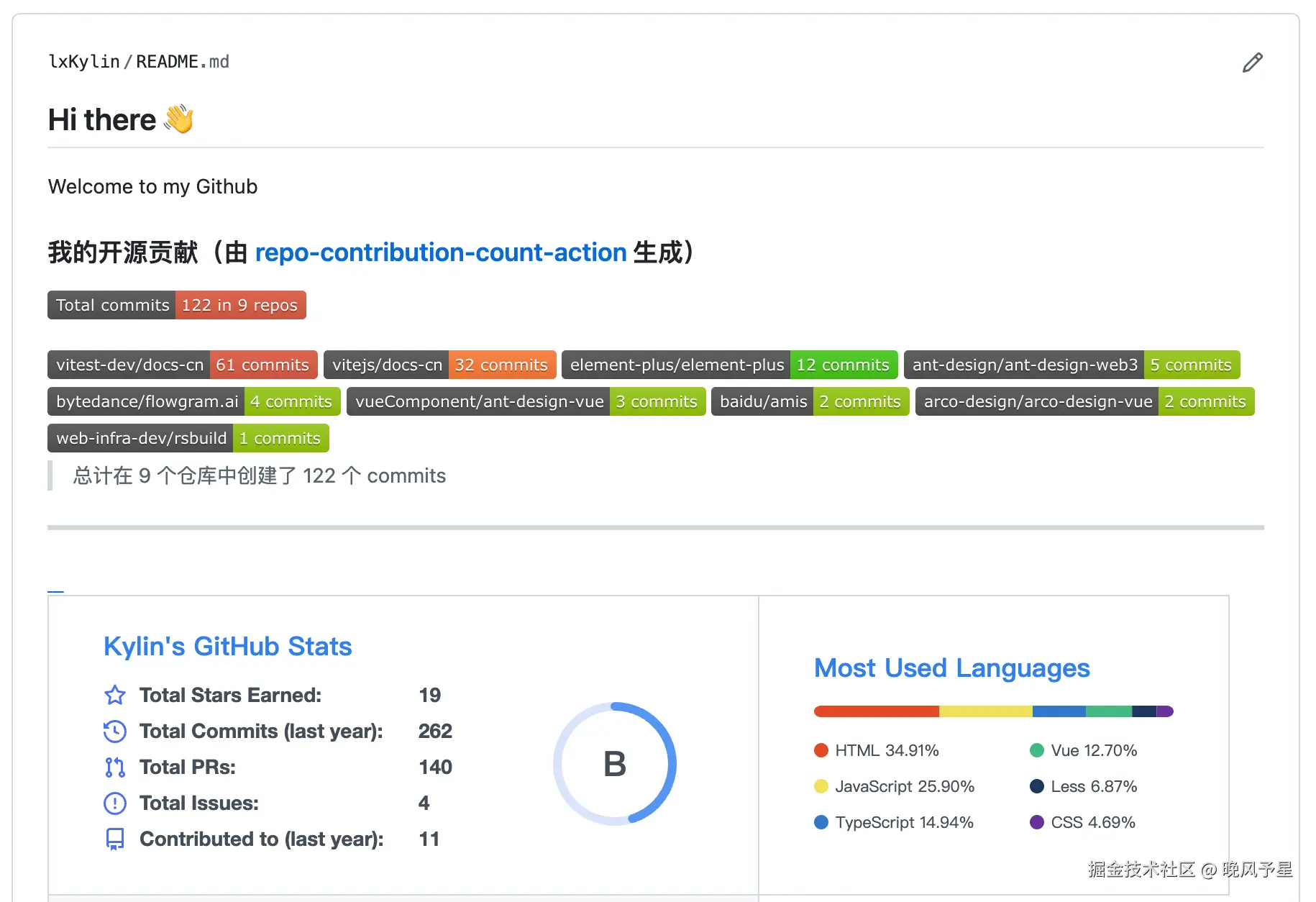Click the pencil edit README icon

(x=1252, y=63)
